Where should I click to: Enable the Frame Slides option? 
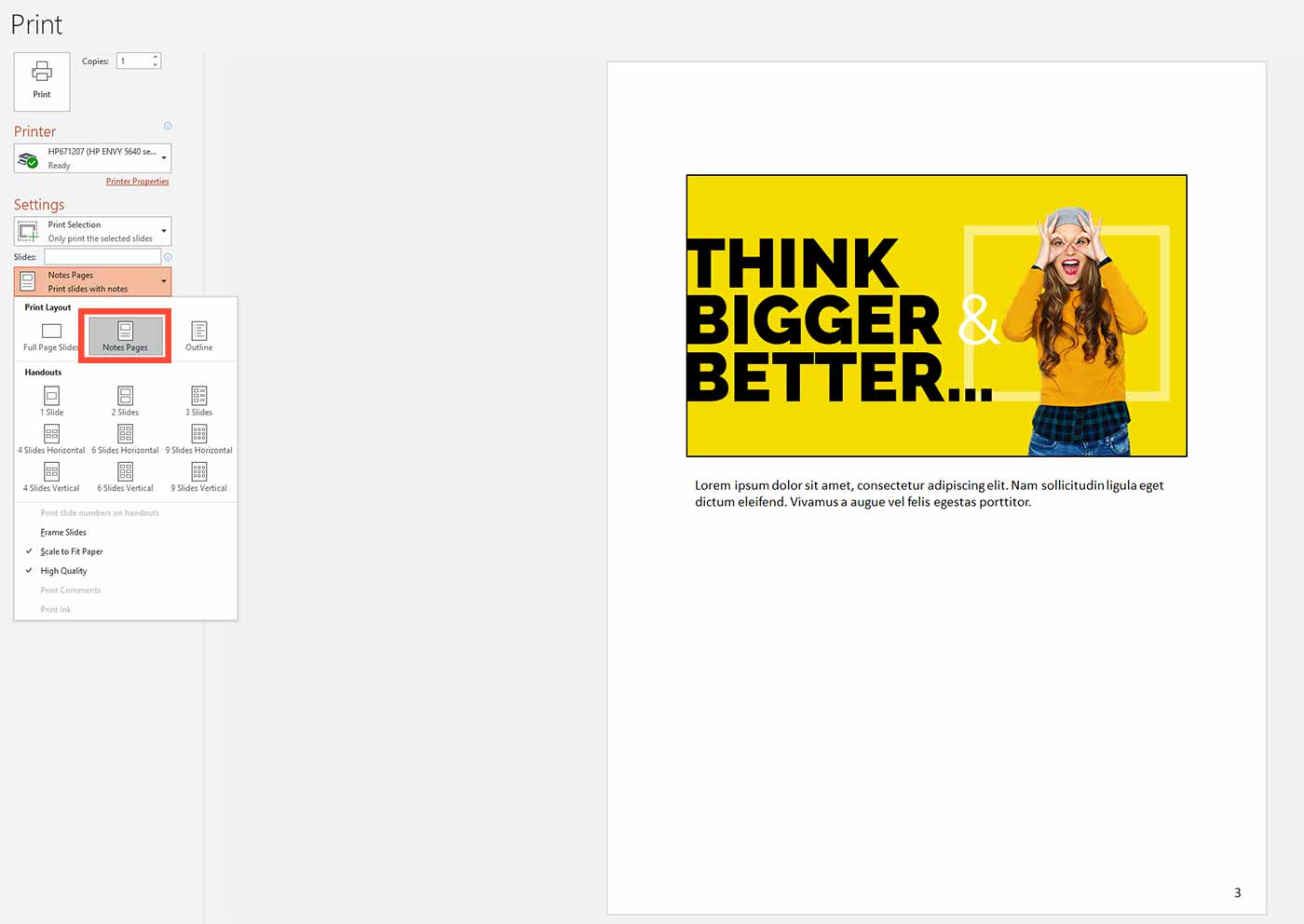(62, 532)
